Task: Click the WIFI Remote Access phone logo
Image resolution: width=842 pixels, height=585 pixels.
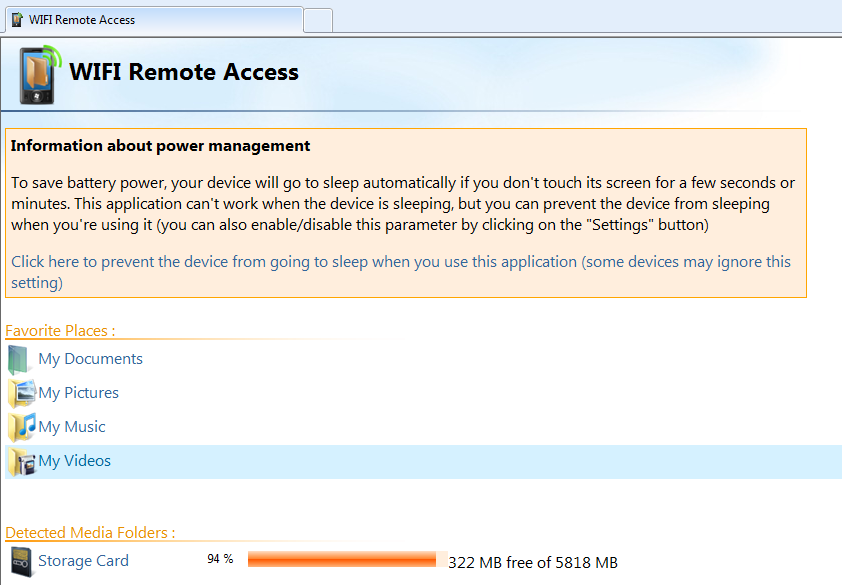Action: click(x=35, y=75)
